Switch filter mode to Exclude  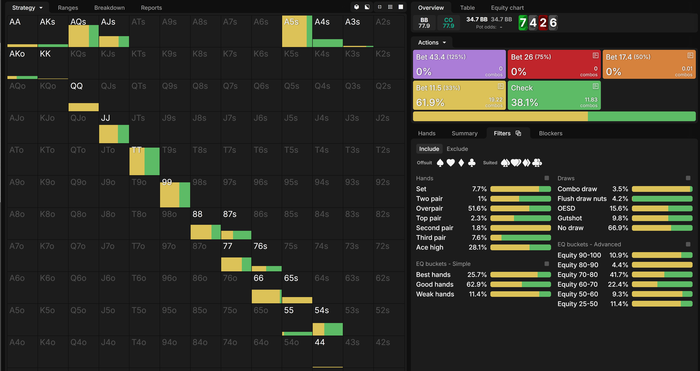click(457, 149)
